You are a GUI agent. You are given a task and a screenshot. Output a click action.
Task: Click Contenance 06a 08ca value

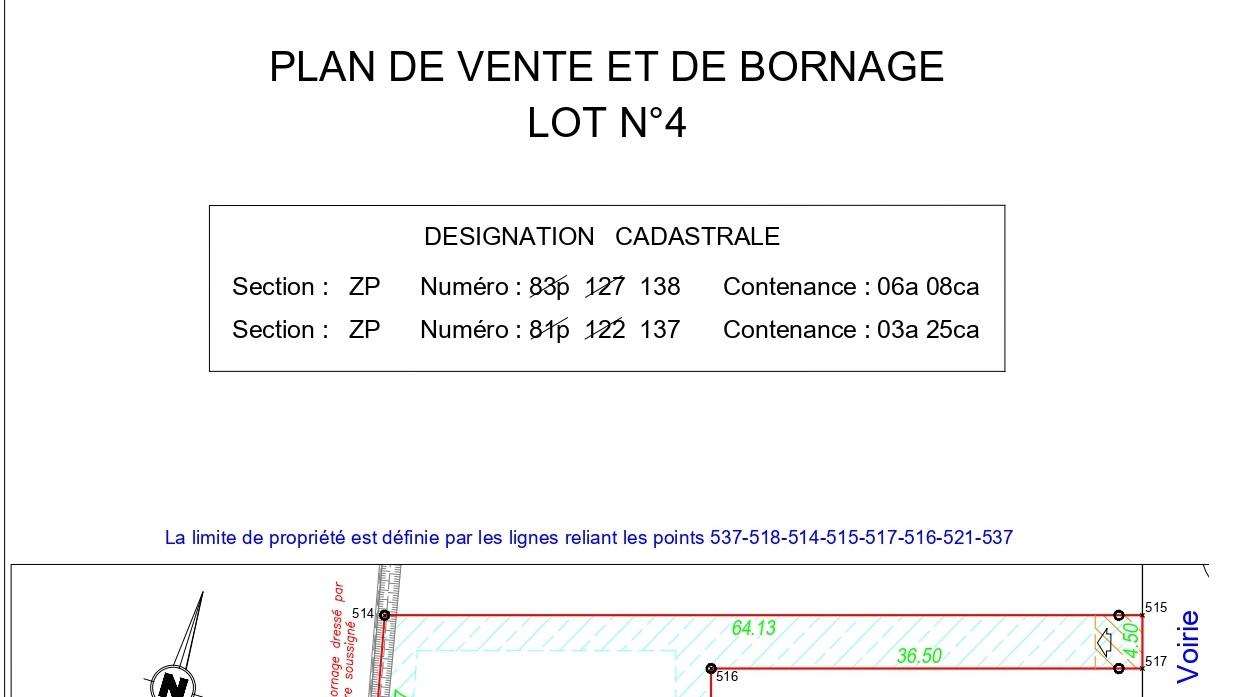[x=927, y=288]
